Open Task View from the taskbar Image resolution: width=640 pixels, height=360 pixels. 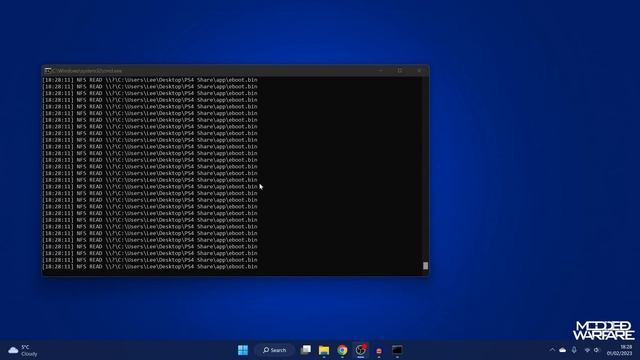[x=306, y=350]
